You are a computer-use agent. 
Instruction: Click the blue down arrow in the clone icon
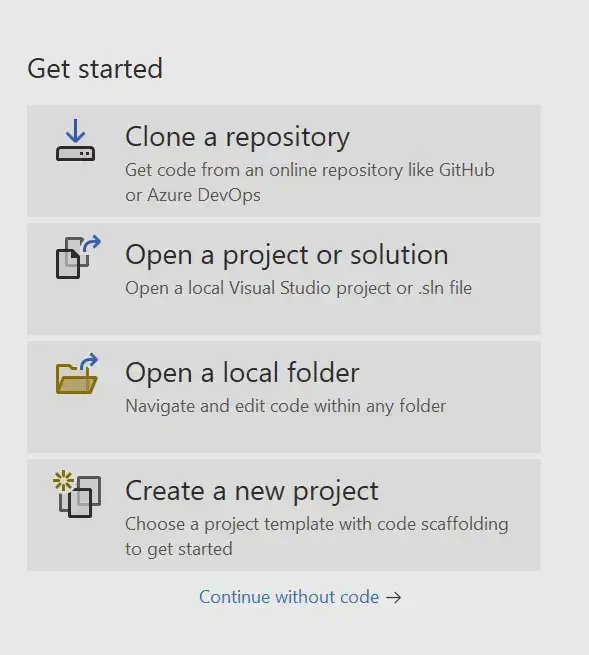[x=76, y=131]
